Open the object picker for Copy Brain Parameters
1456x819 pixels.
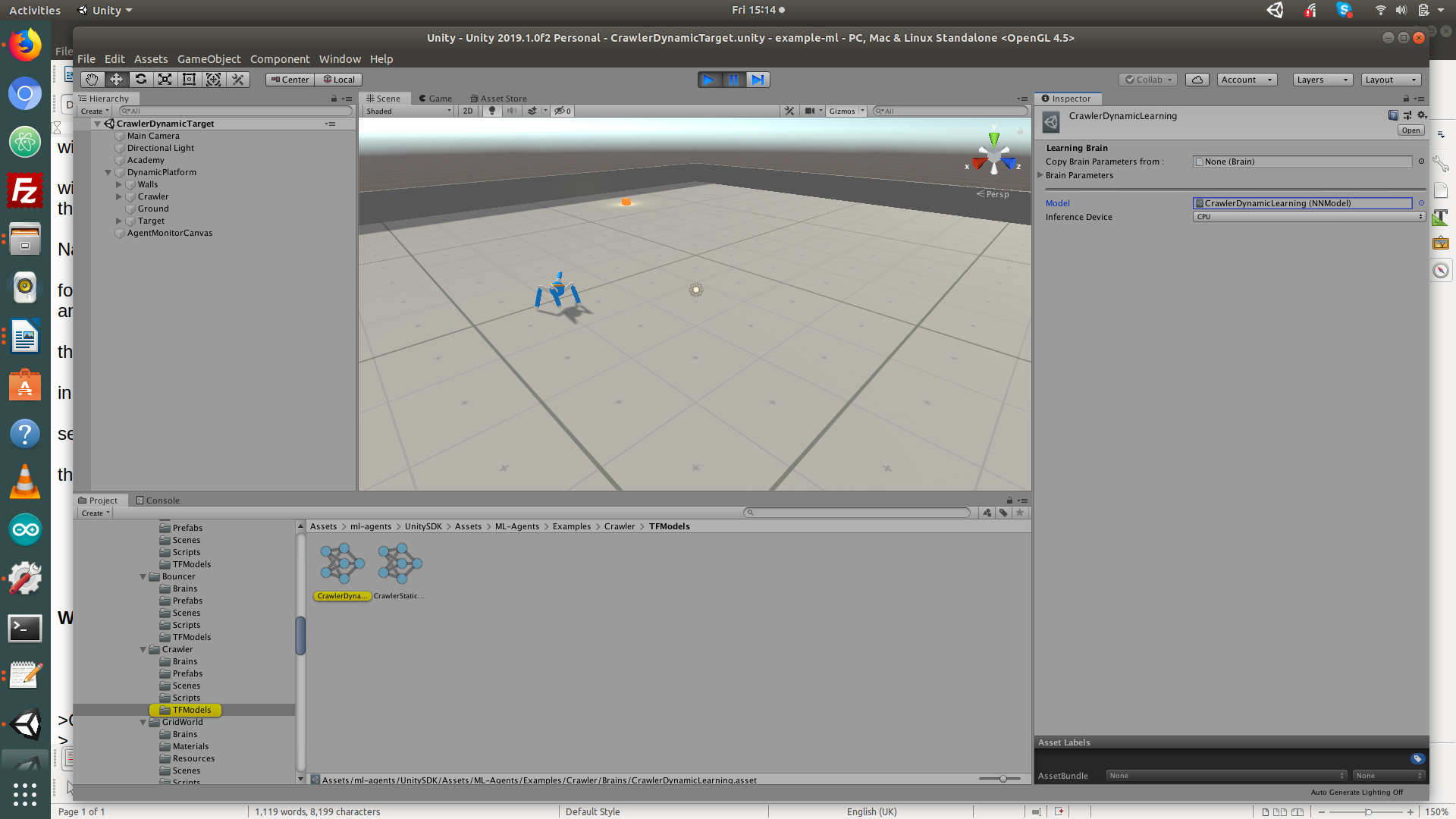(1421, 162)
